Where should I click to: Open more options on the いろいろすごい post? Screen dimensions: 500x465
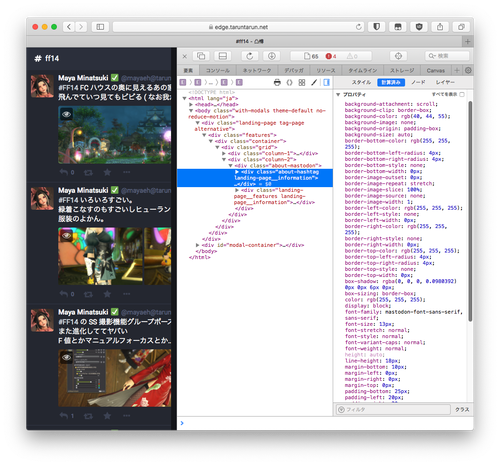click(x=126, y=294)
